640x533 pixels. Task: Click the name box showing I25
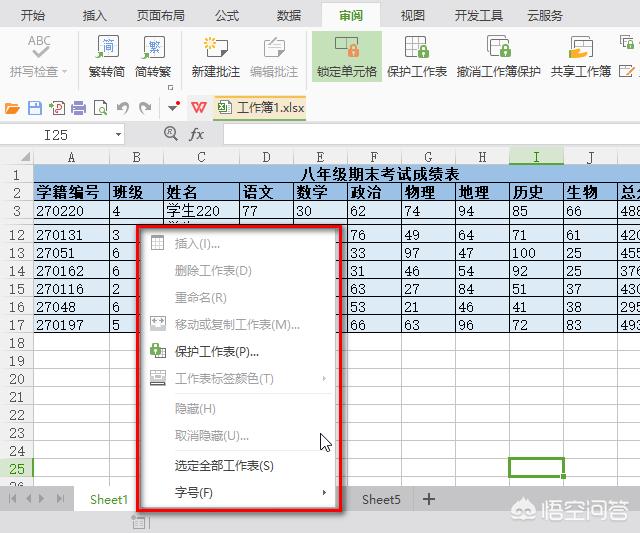56,135
